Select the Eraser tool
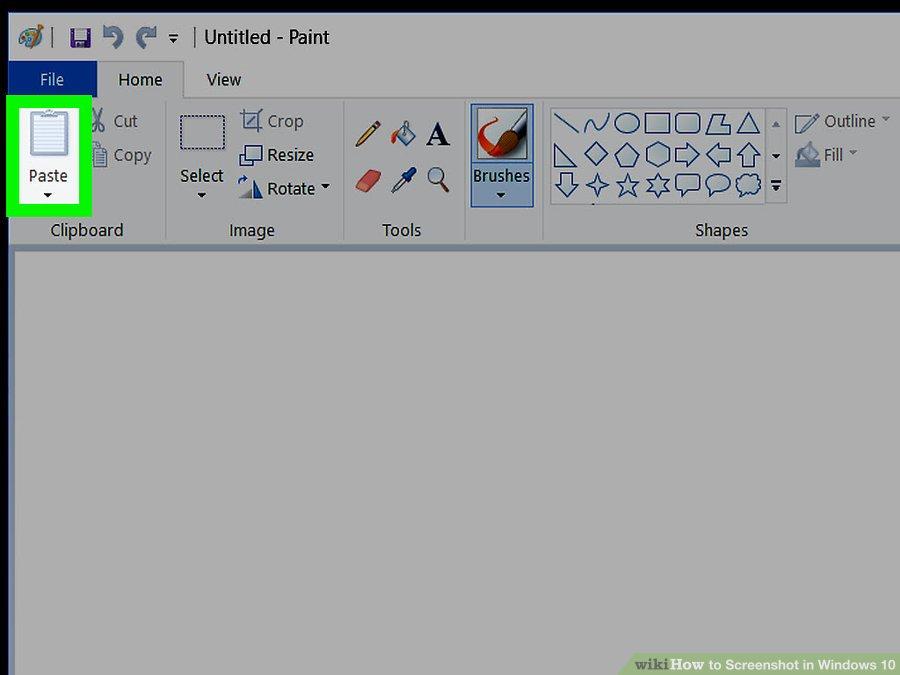Image resolution: width=900 pixels, height=675 pixels. point(368,181)
